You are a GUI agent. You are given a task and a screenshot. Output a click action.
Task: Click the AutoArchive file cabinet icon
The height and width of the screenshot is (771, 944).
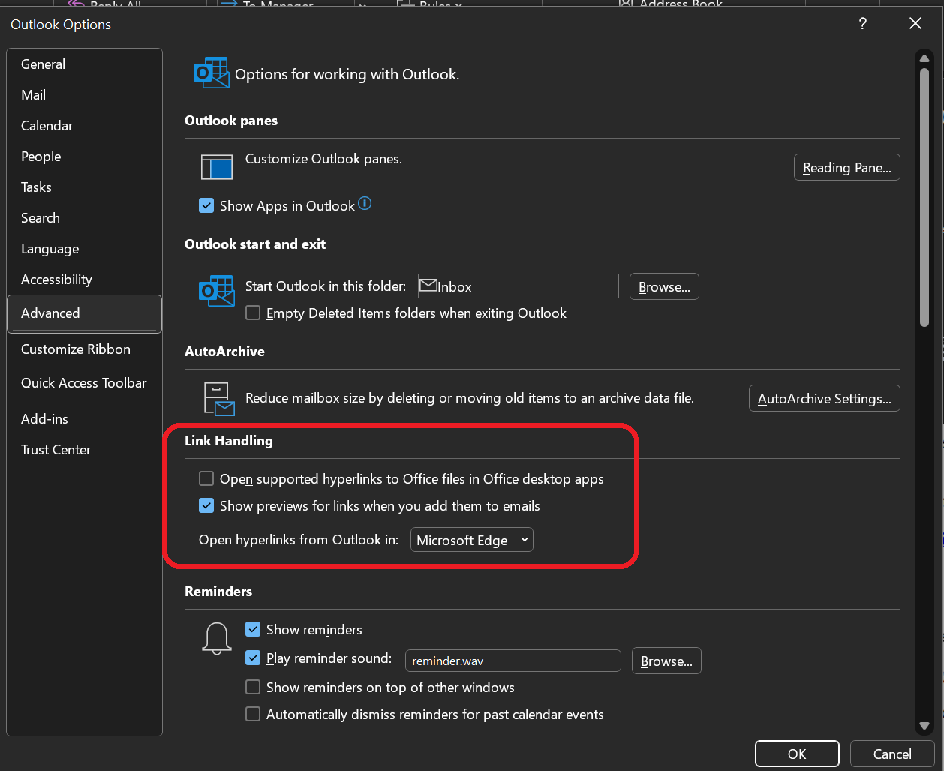219,398
